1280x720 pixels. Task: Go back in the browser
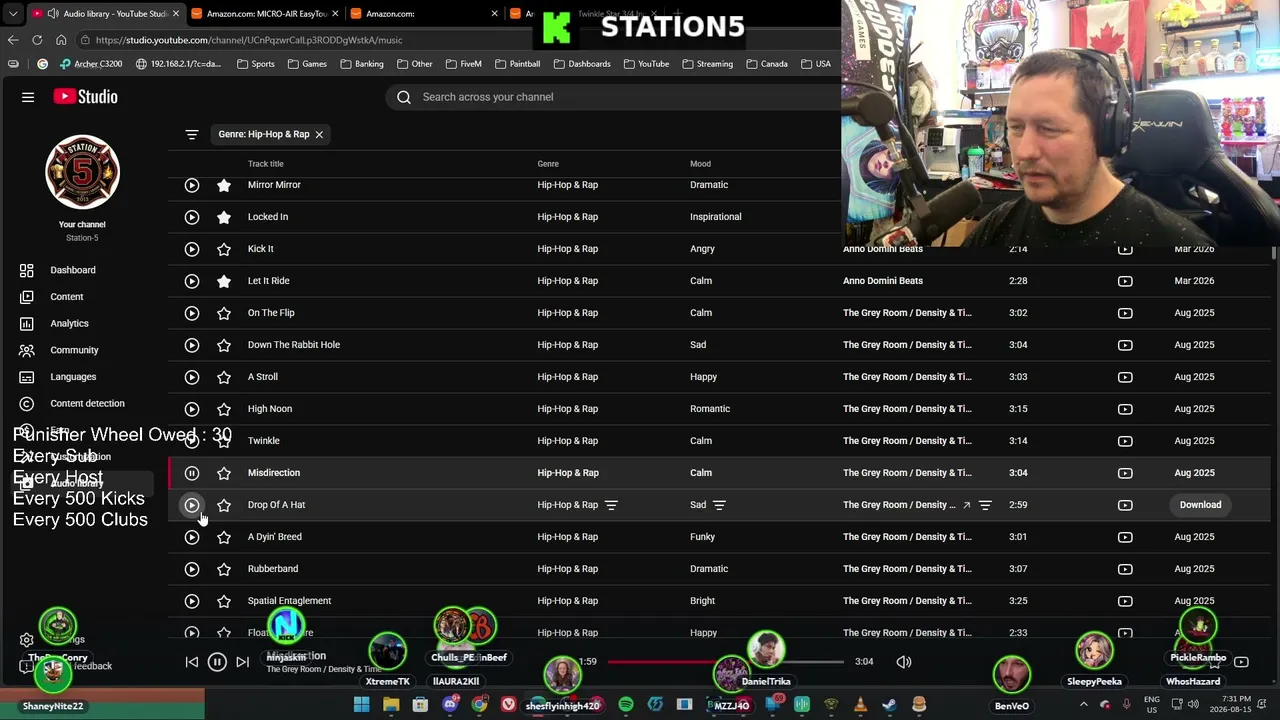13,40
